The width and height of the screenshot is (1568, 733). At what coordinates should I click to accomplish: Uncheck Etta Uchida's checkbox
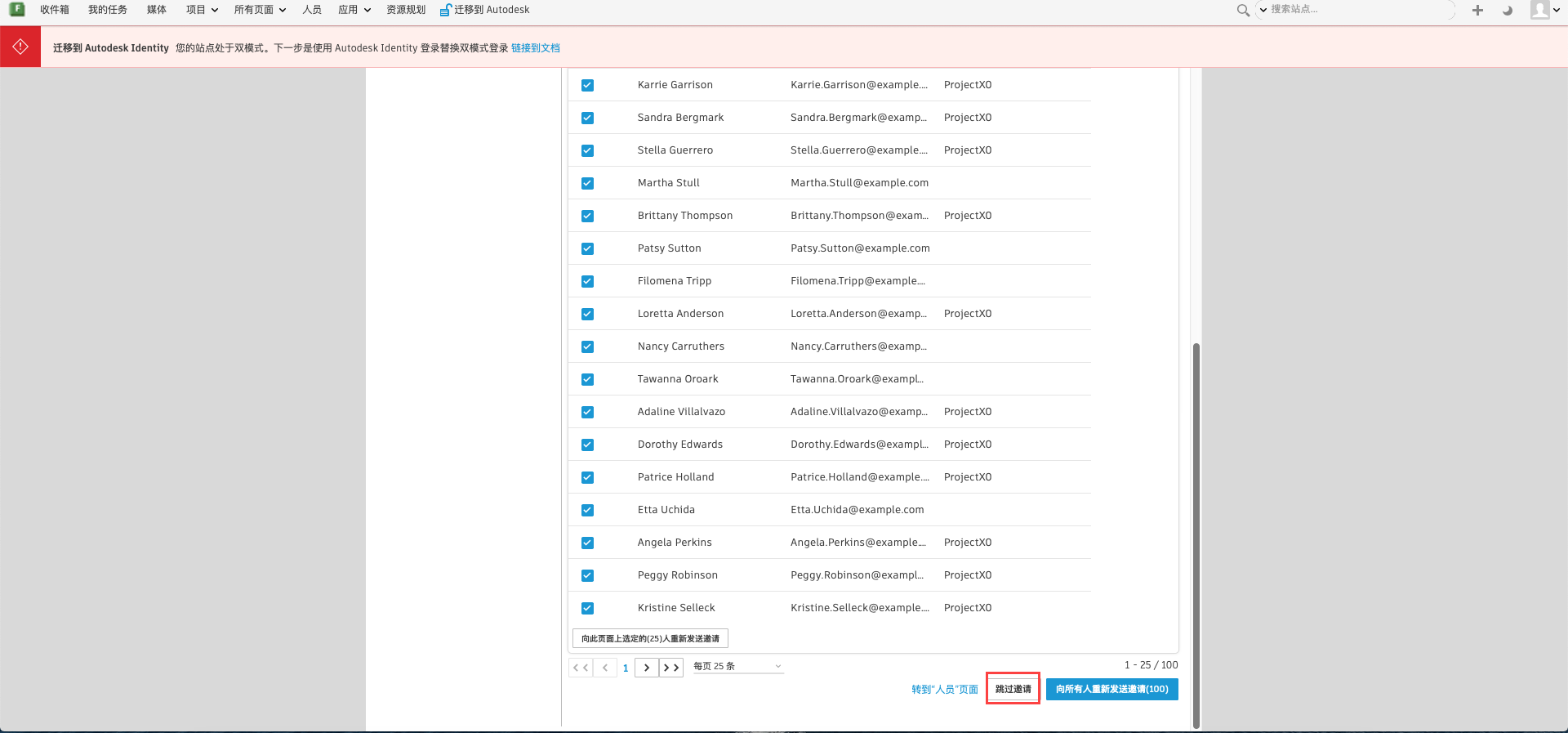click(x=587, y=510)
